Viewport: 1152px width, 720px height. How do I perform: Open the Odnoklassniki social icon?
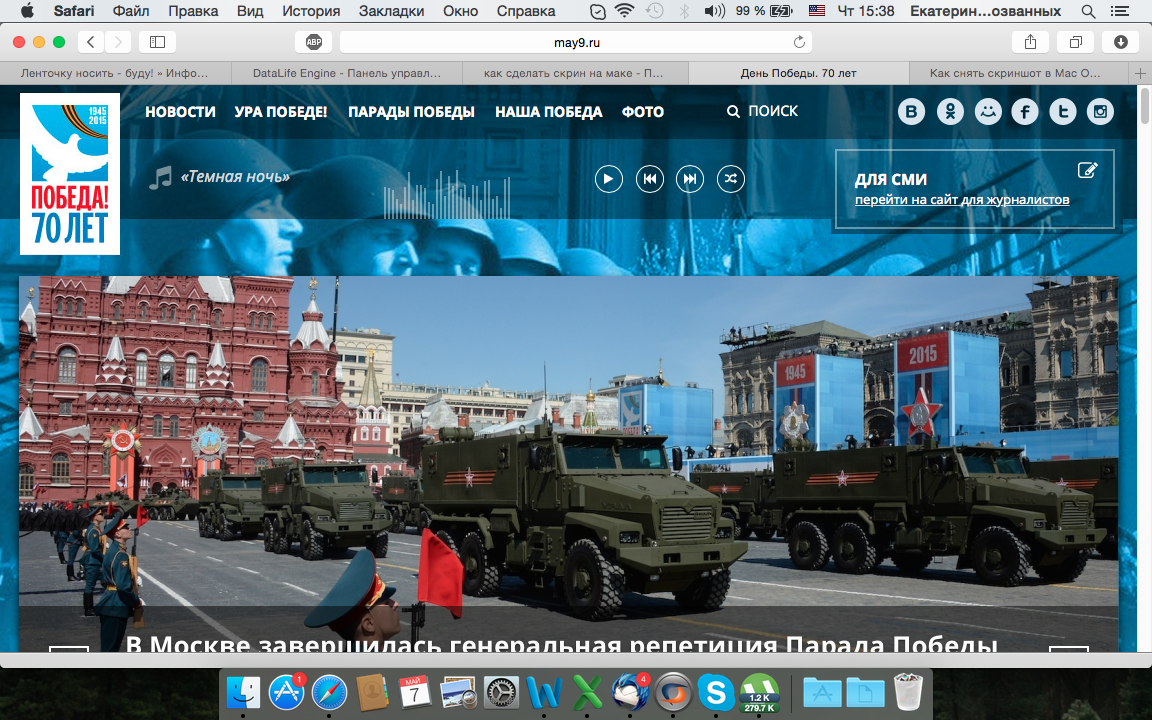click(949, 112)
